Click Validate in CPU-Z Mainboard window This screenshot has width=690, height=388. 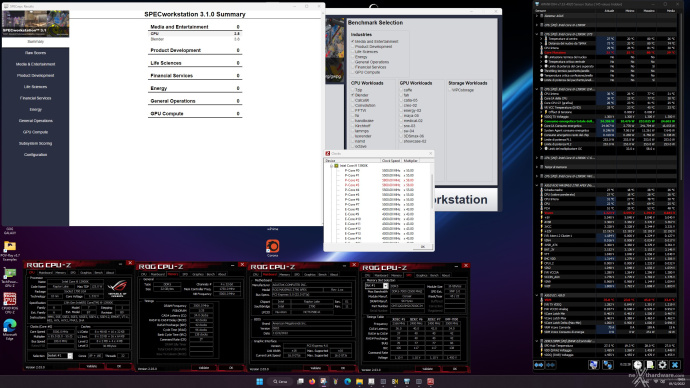coord(316,368)
